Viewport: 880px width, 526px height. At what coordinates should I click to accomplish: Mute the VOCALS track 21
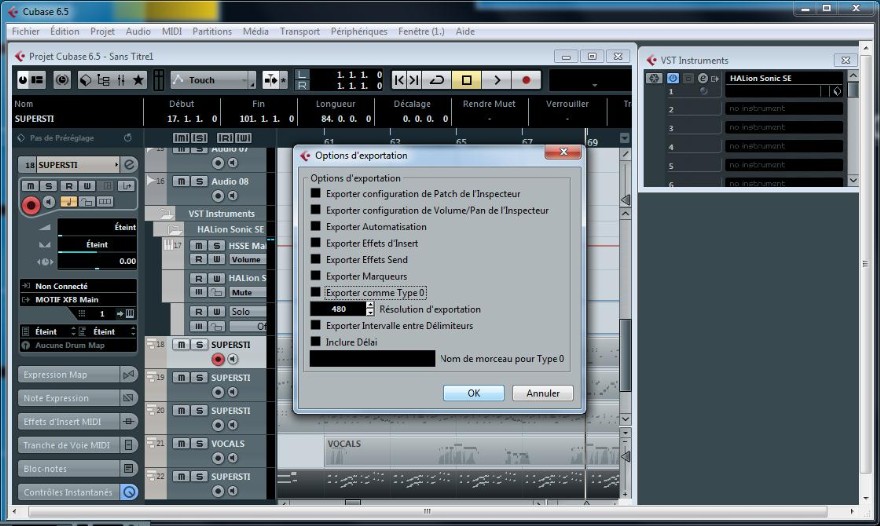[181, 443]
